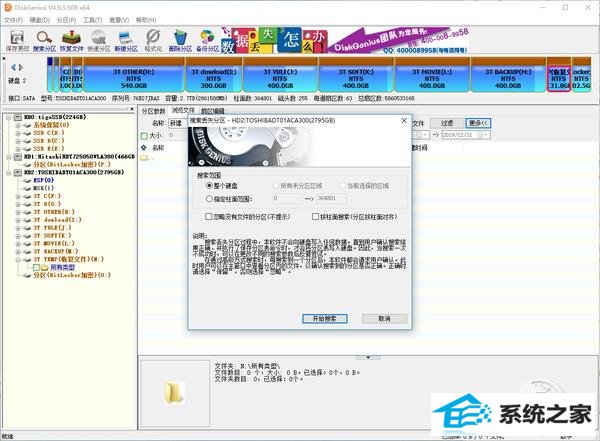The height and width of the screenshot is (441, 600).
Task: Click the Format (格式化) toolbar icon
Action: coord(153,41)
